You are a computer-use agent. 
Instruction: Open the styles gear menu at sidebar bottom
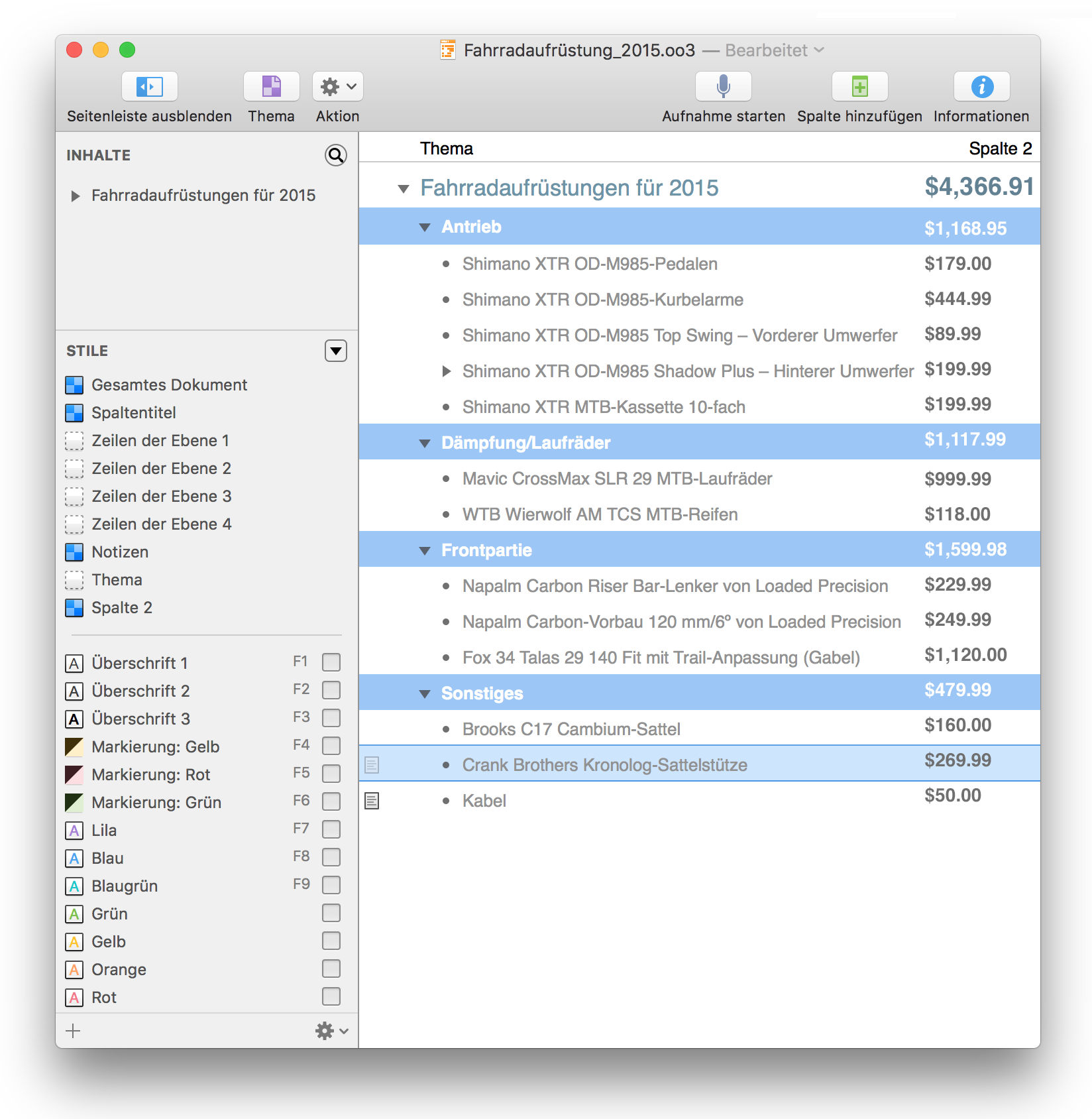pos(331,1031)
